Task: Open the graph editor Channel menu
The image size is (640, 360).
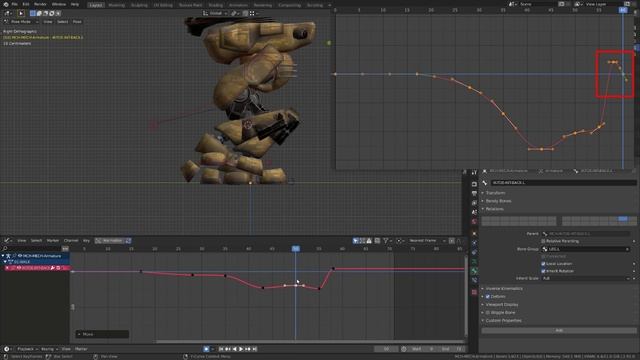Action: 71,241
